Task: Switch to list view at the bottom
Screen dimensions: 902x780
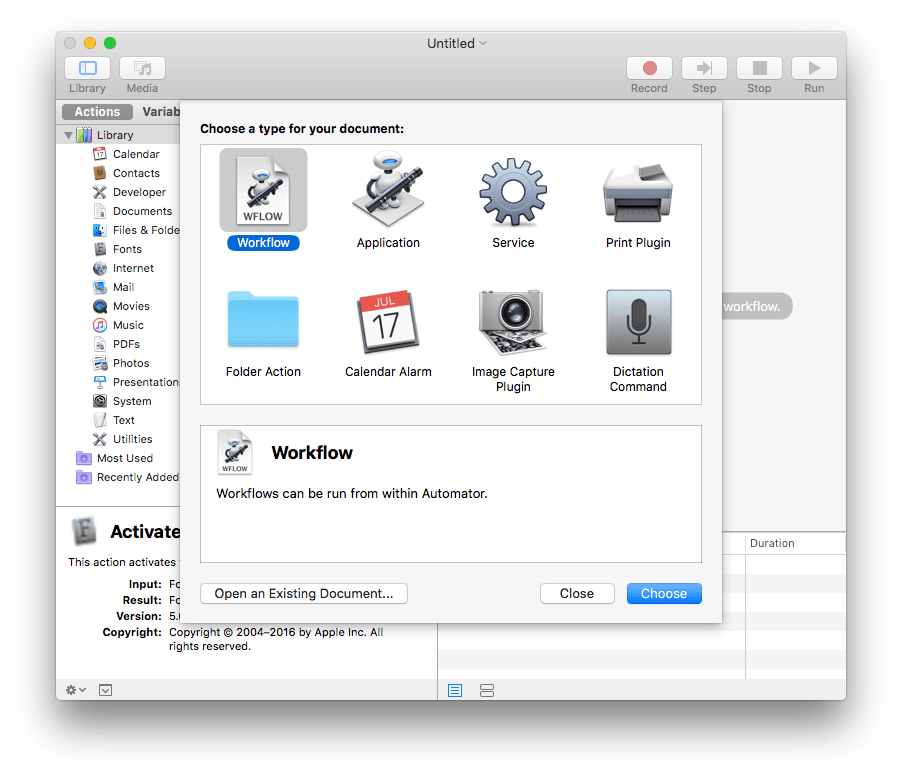Action: (454, 690)
